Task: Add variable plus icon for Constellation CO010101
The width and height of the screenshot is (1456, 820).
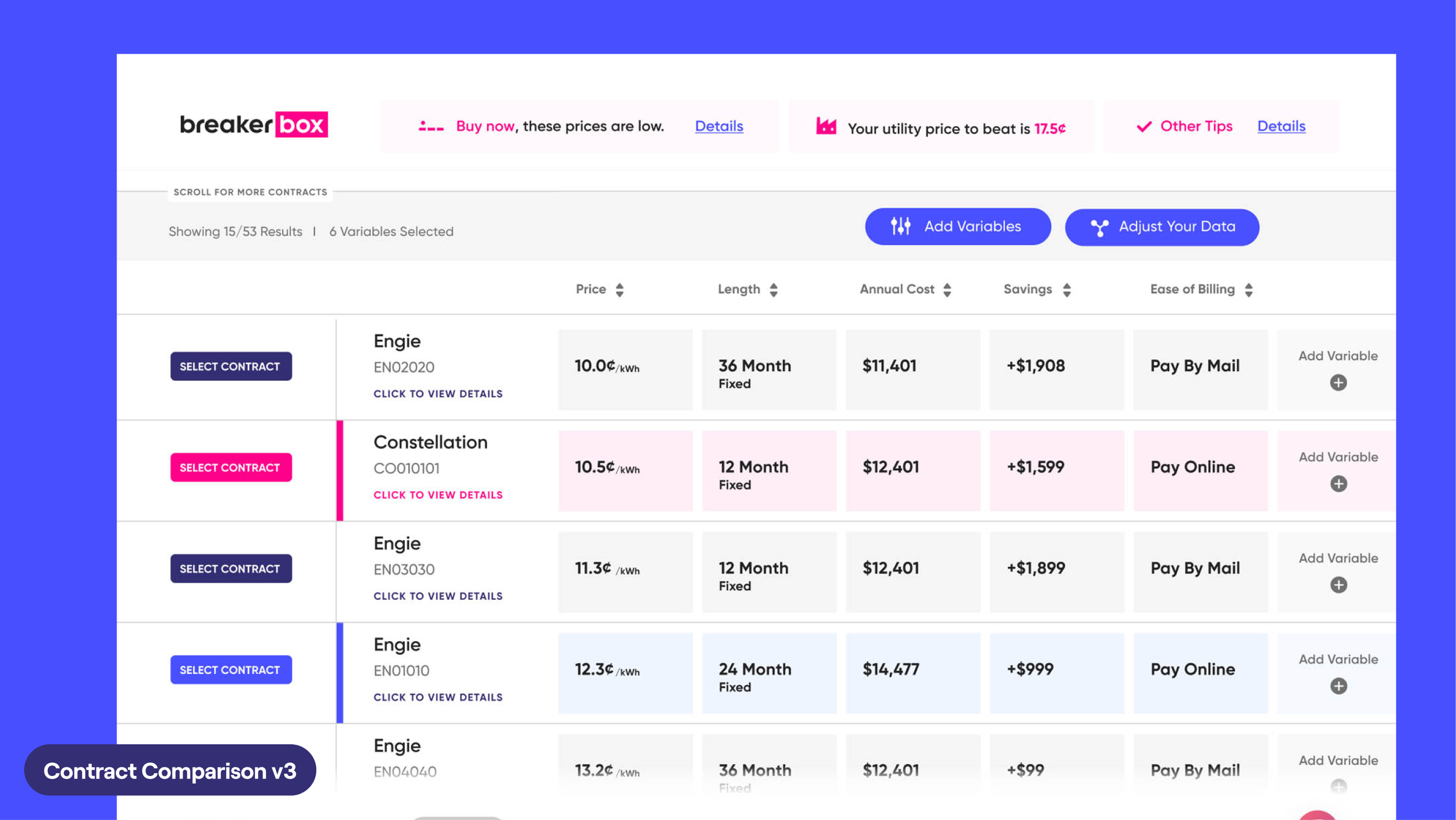Action: coord(1338,484)
